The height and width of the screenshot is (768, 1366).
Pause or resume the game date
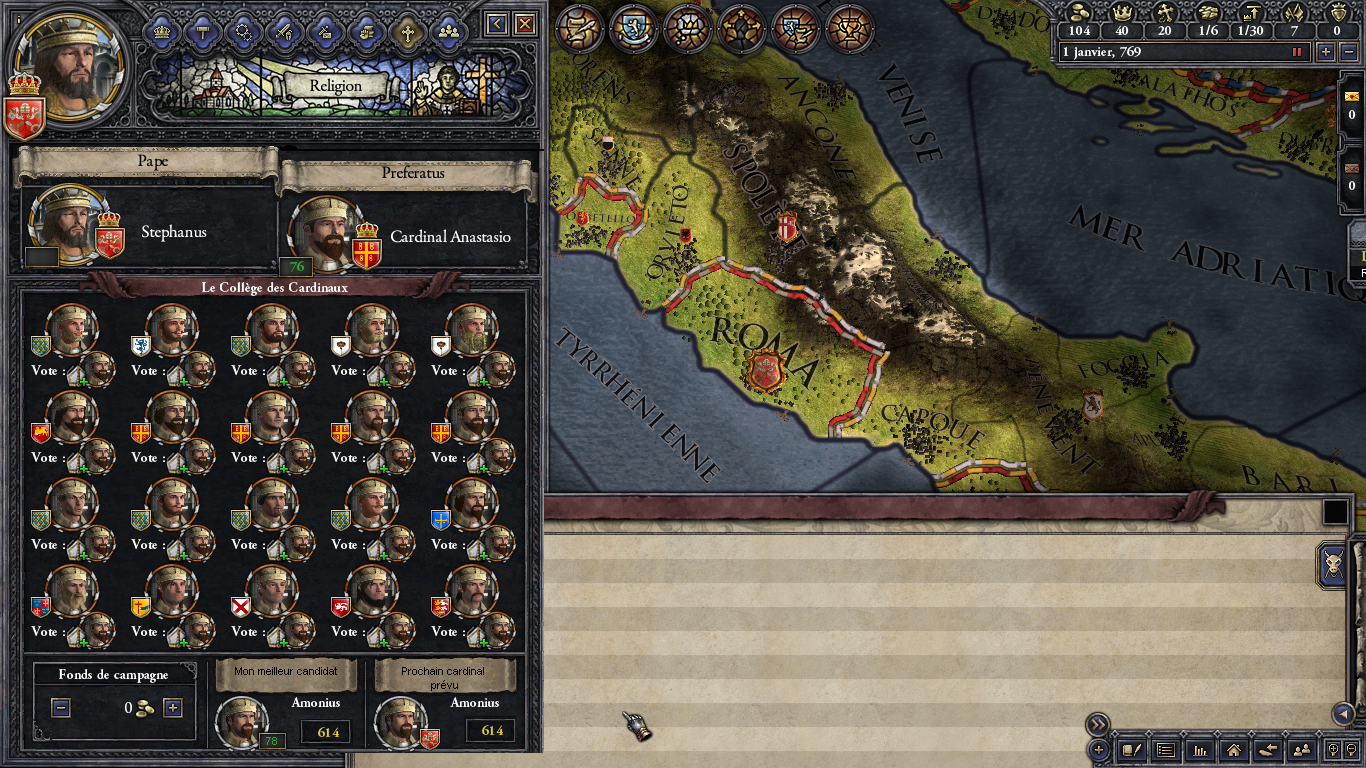click(1299, 51)
